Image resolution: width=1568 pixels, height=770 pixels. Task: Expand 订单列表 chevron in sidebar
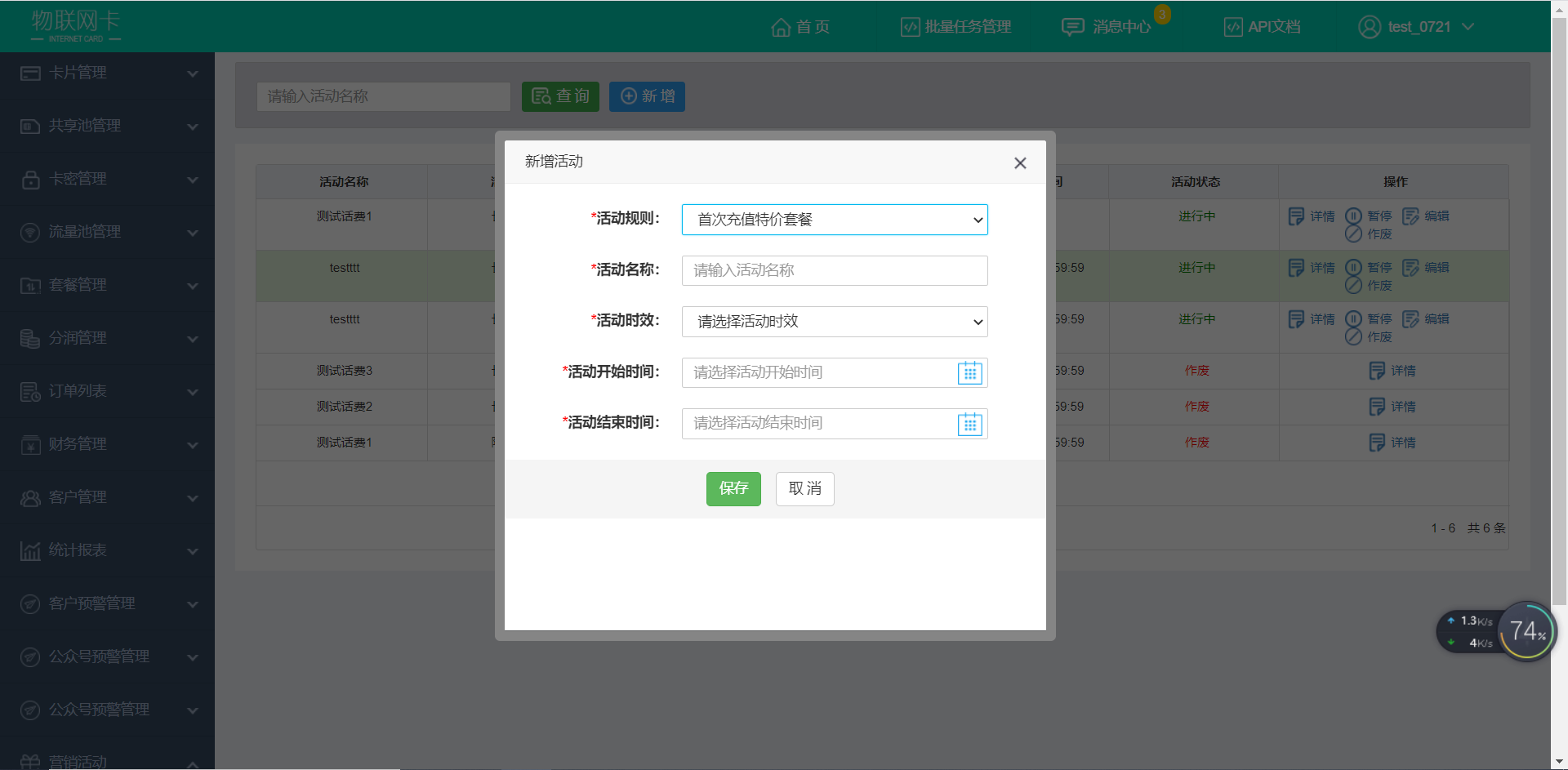[193, 392]
